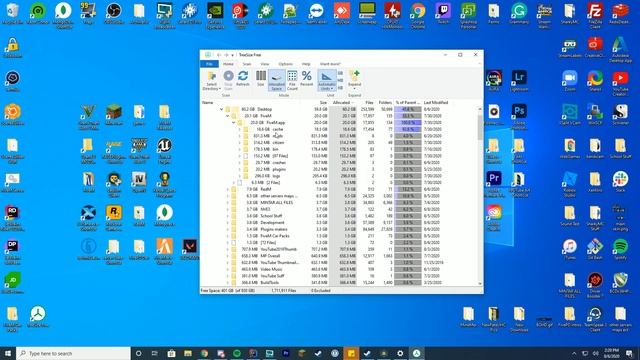Open the Slack desktop icon

pyautogui.click(x=620, y=182)
